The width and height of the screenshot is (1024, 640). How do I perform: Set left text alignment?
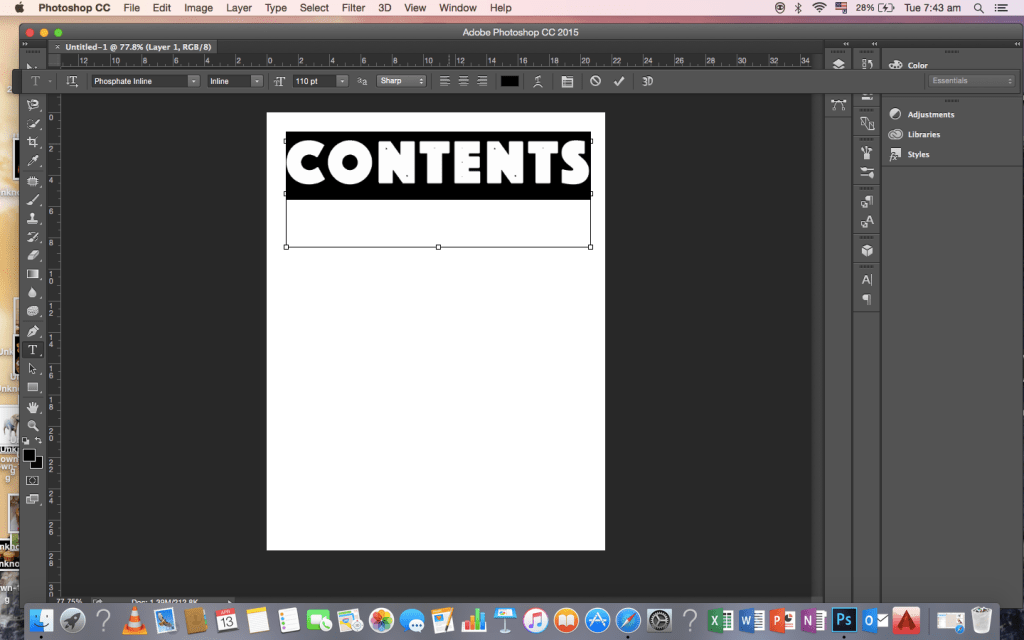[445, 81]
